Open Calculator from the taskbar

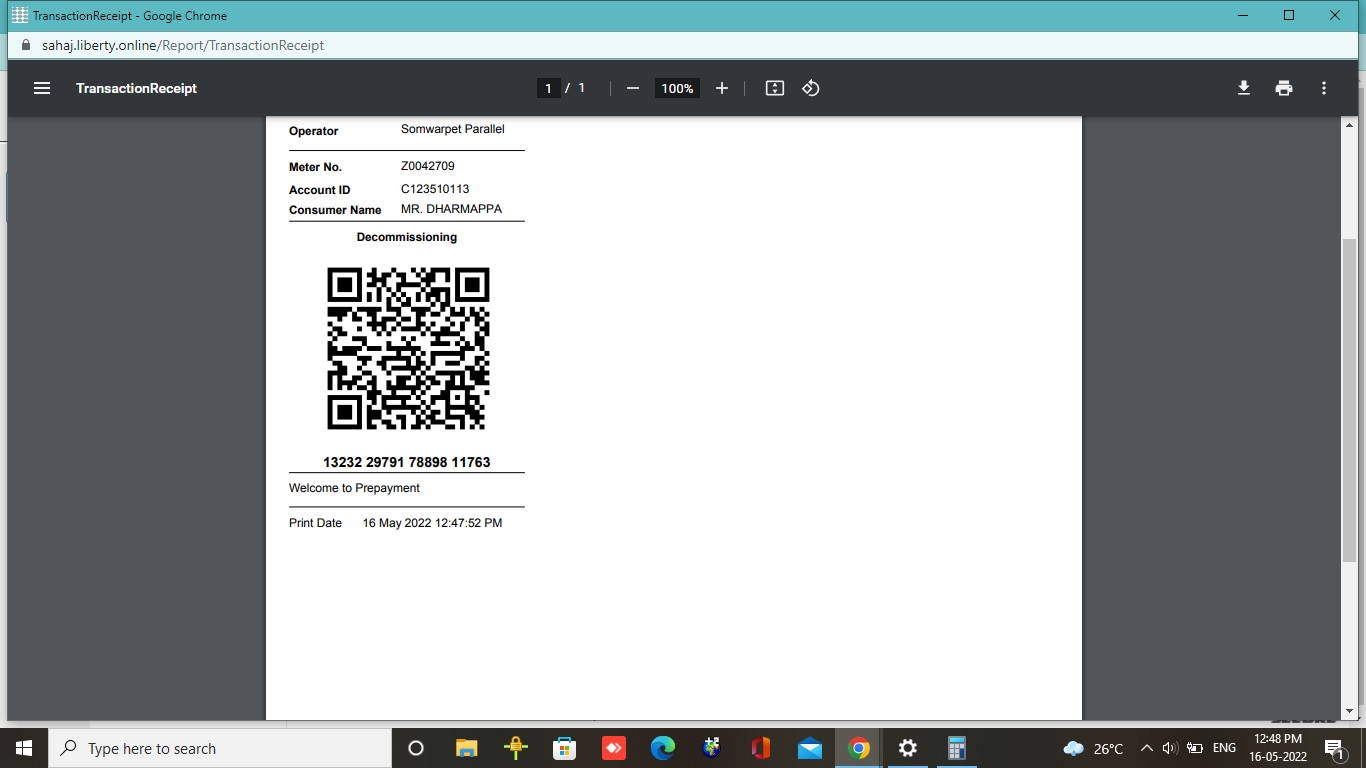(957, 748)
